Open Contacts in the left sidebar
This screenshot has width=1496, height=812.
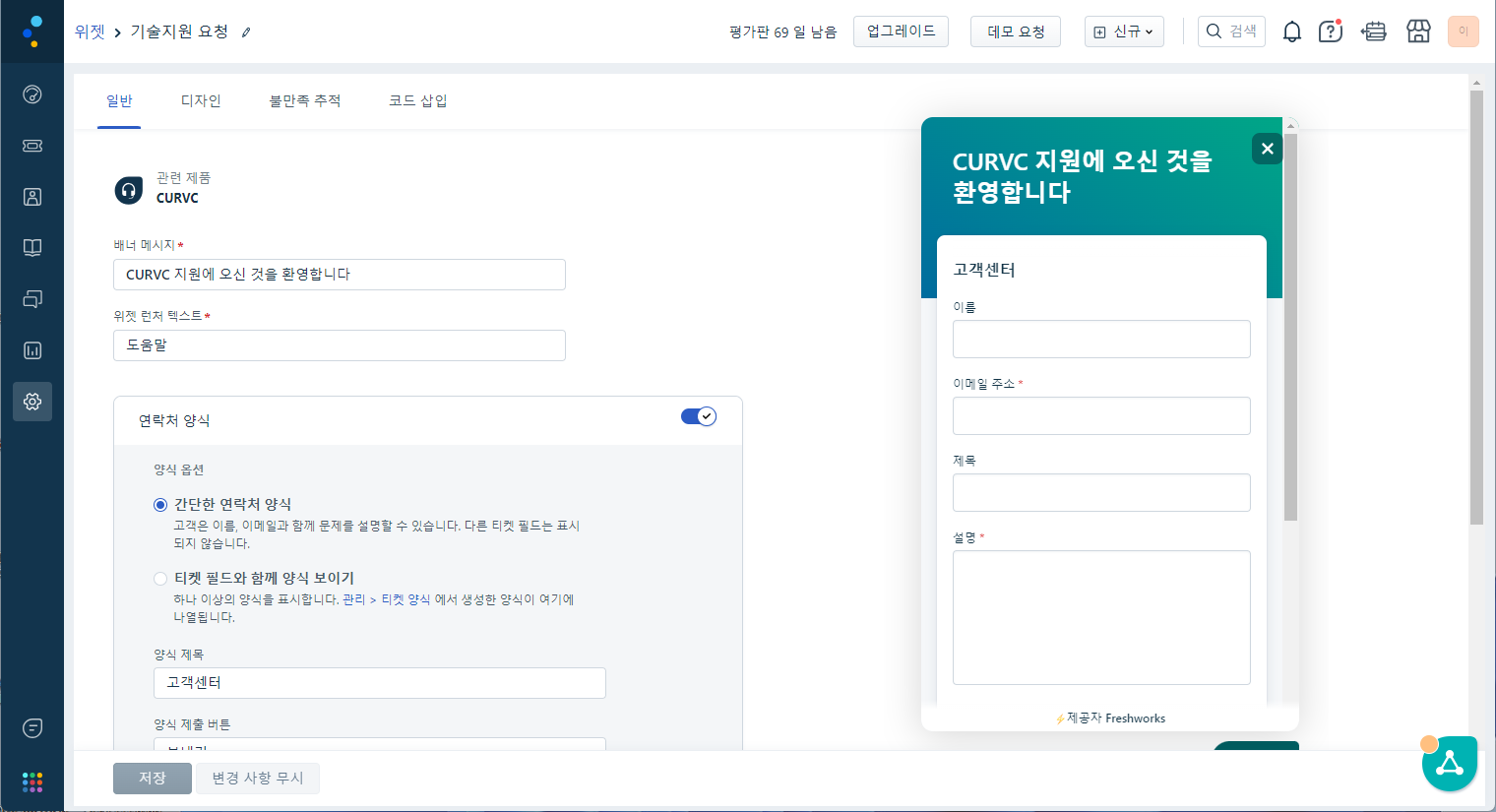point(32,197)
